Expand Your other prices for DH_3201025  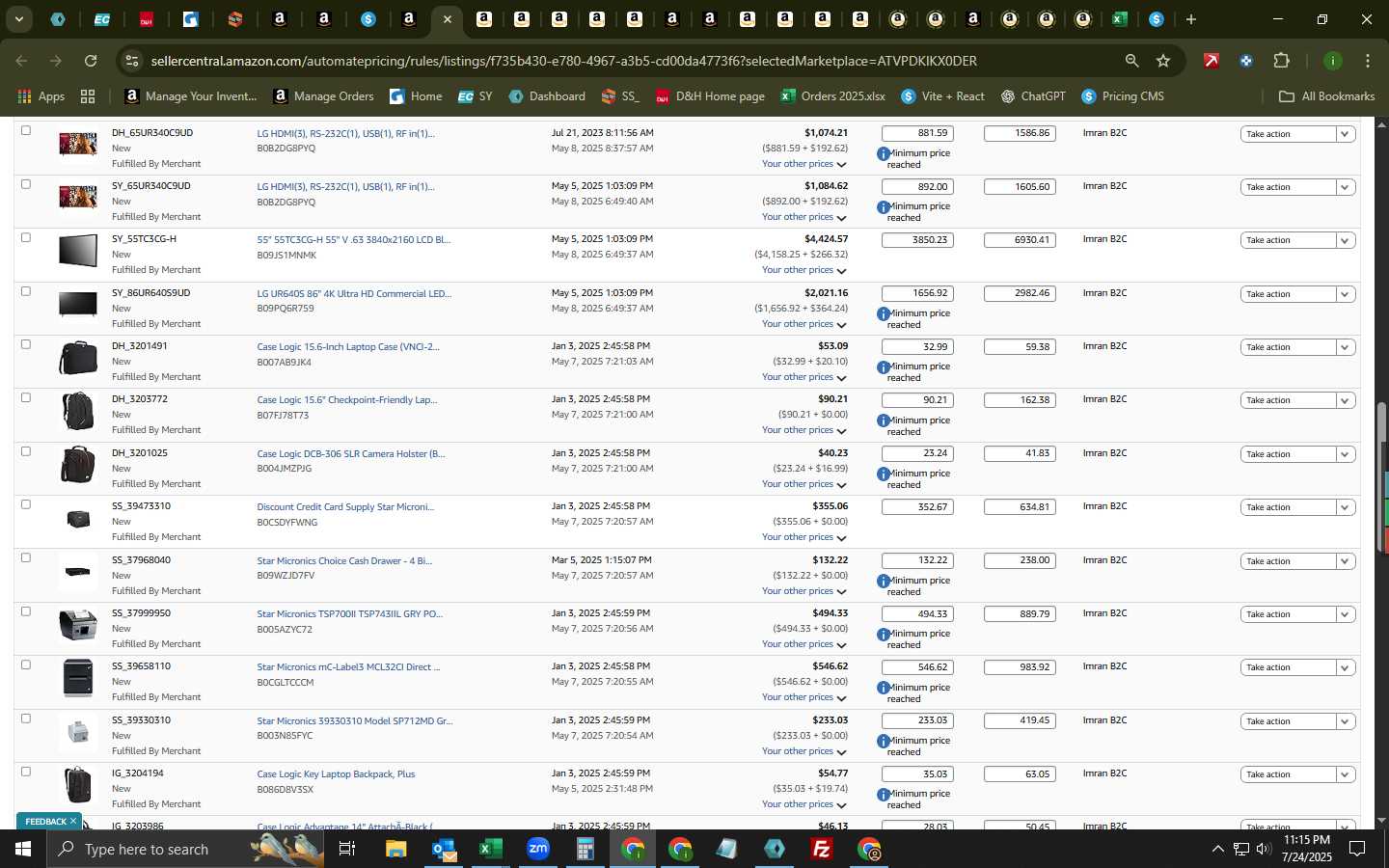pyautogui.click(x=804, y=484)
